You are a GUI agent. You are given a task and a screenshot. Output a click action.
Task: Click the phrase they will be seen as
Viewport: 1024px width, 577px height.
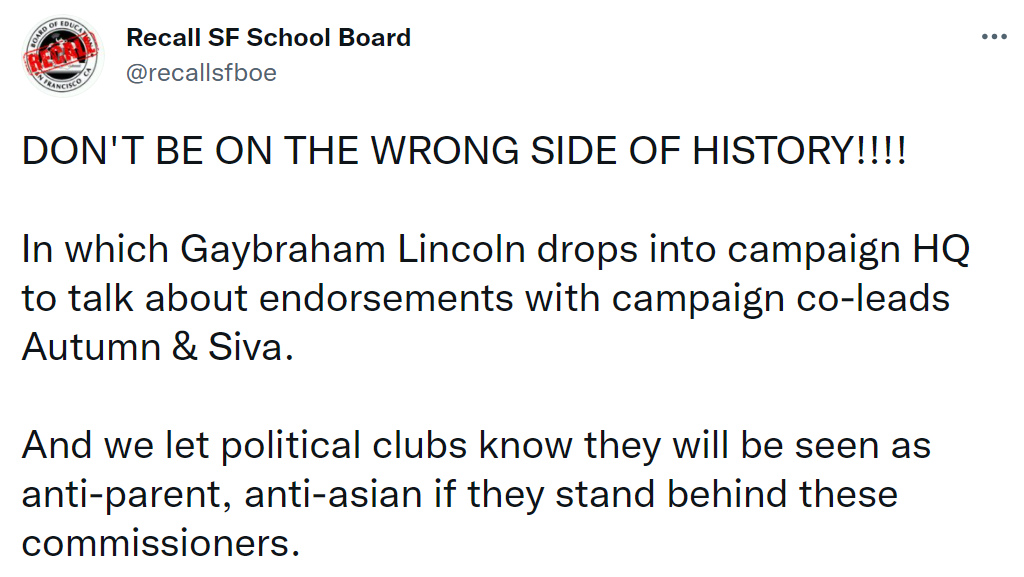point(758,446)
